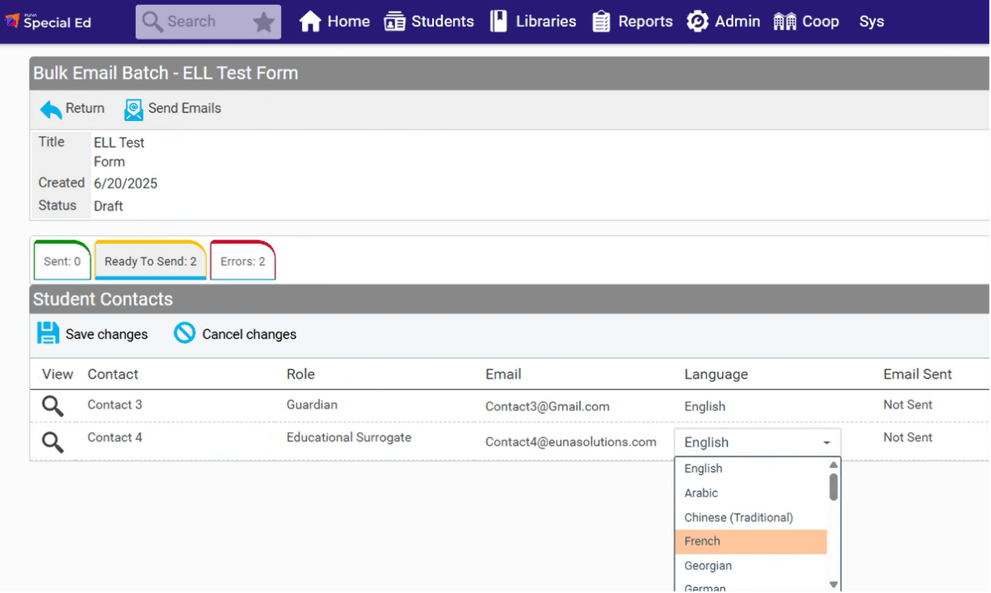Click the Admin gear icon
Screen dimensions: 991x593
tap(697, 21)
